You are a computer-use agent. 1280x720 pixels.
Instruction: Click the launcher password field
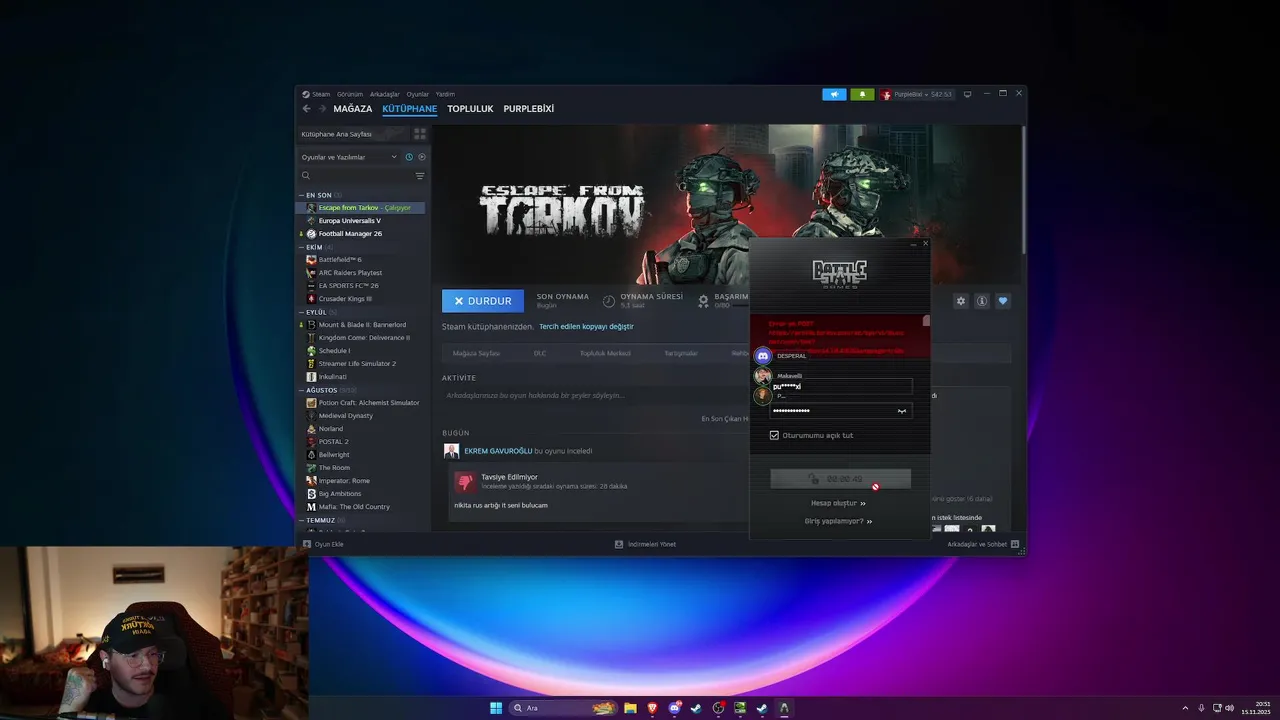[x=841, y=411]
